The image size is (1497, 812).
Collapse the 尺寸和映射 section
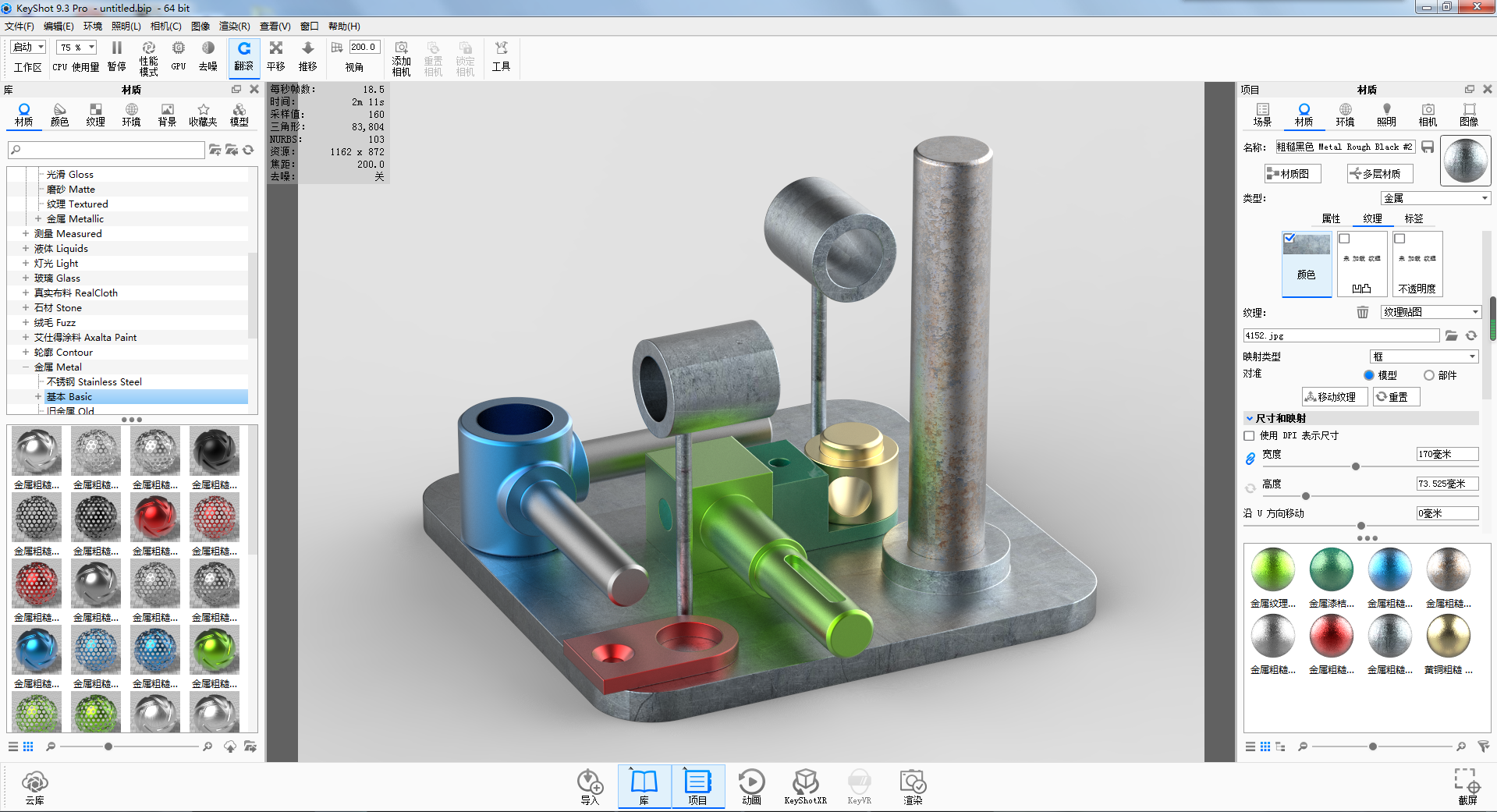coord(1249,418)
